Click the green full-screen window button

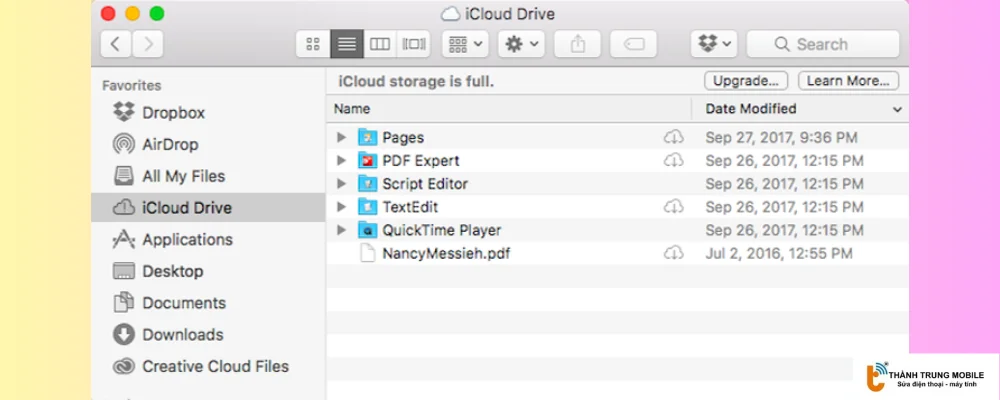point(156,13)
